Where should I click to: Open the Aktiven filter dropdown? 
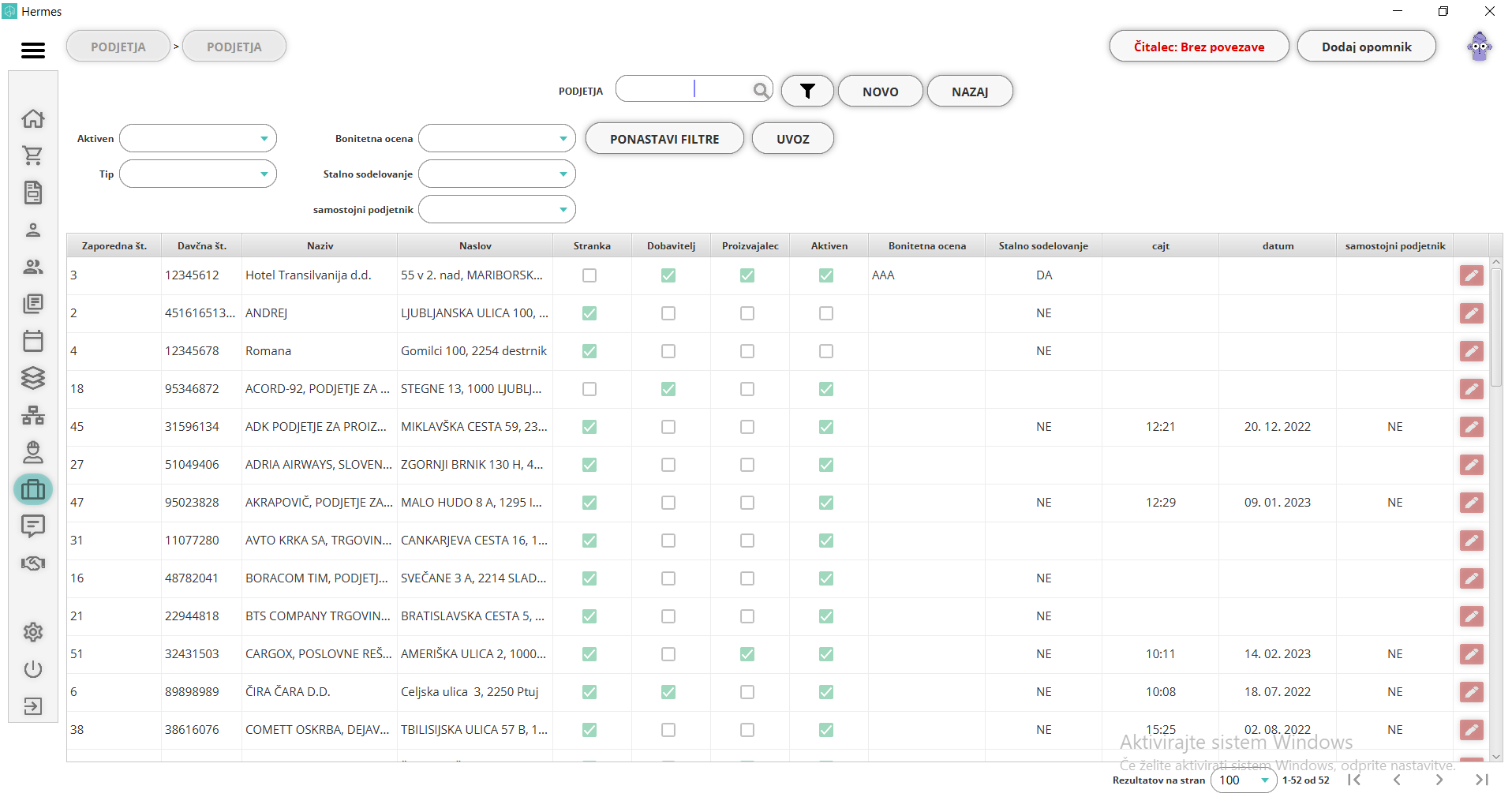(198, 139)
